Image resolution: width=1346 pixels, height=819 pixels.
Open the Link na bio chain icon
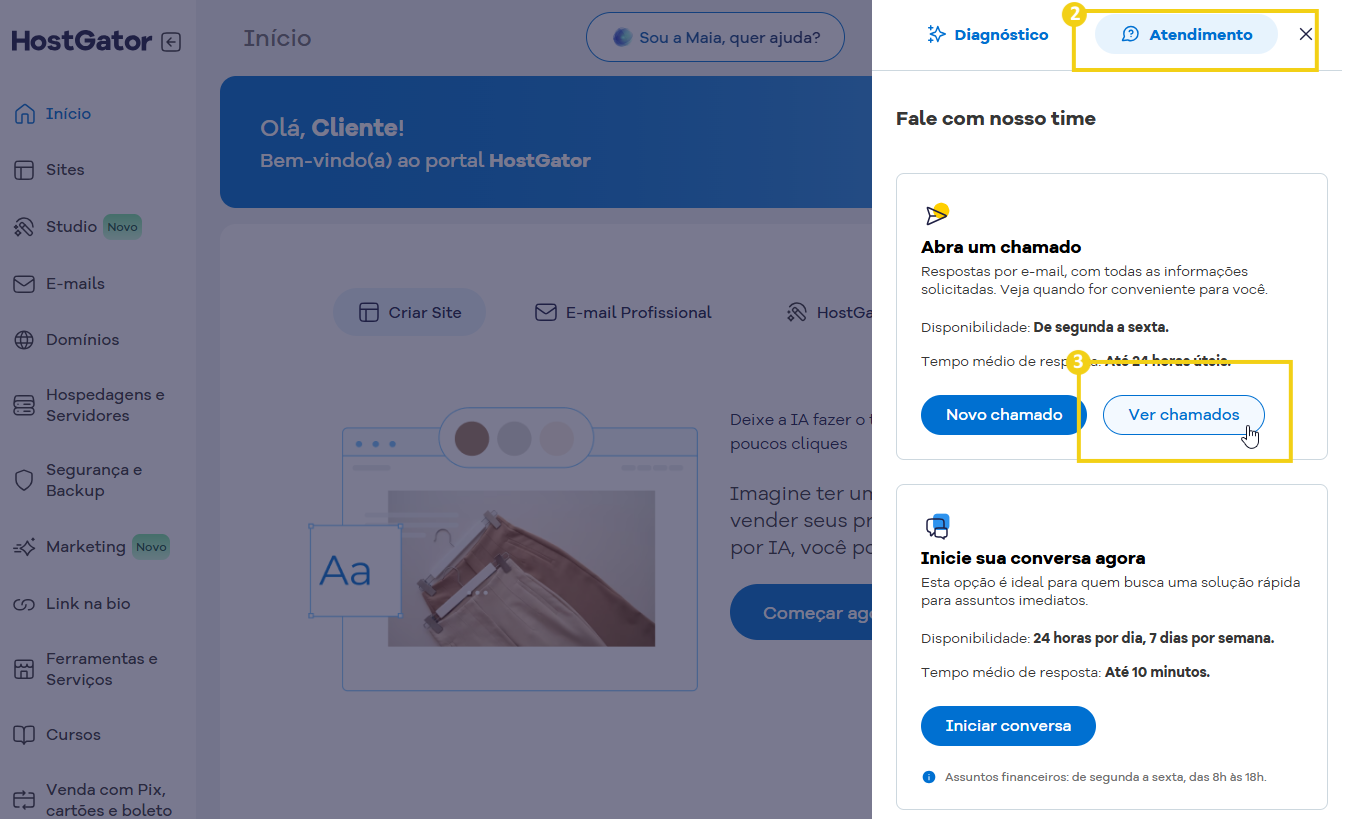[25, 604]
